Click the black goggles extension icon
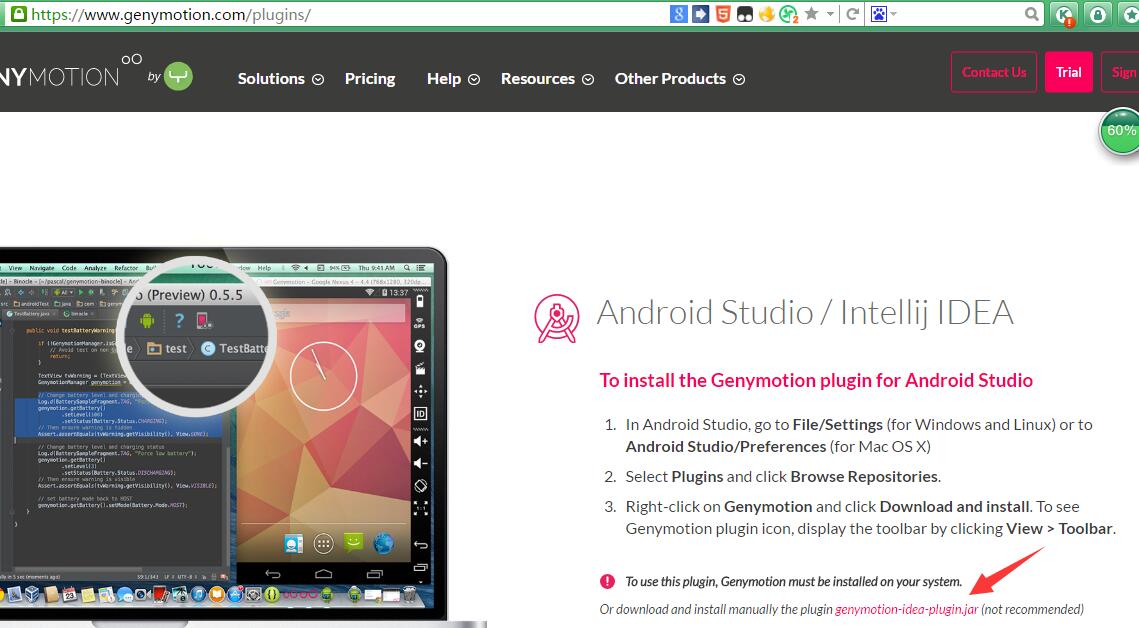 click(745, 14)
